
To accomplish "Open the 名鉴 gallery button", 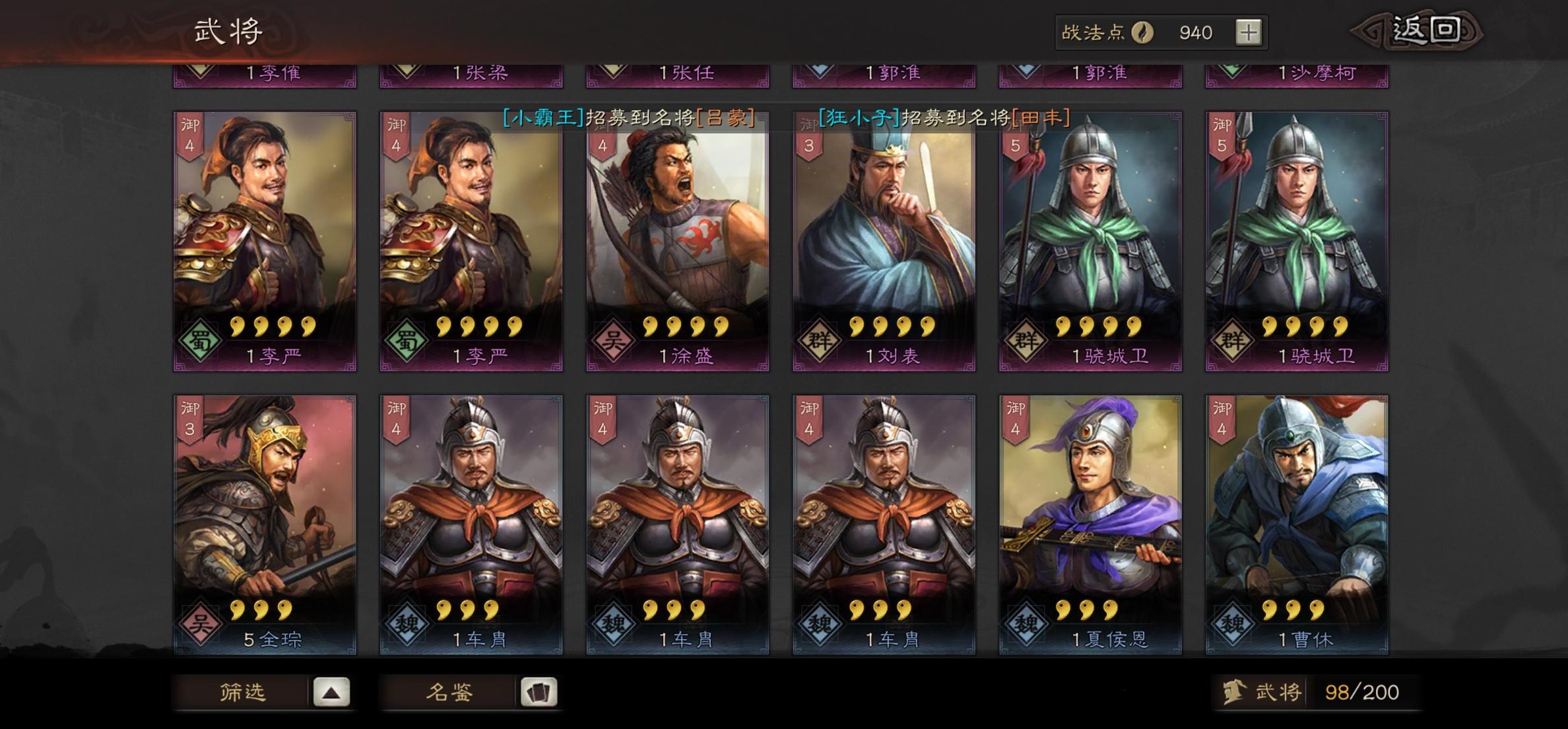I will click(x=449, y=692).
